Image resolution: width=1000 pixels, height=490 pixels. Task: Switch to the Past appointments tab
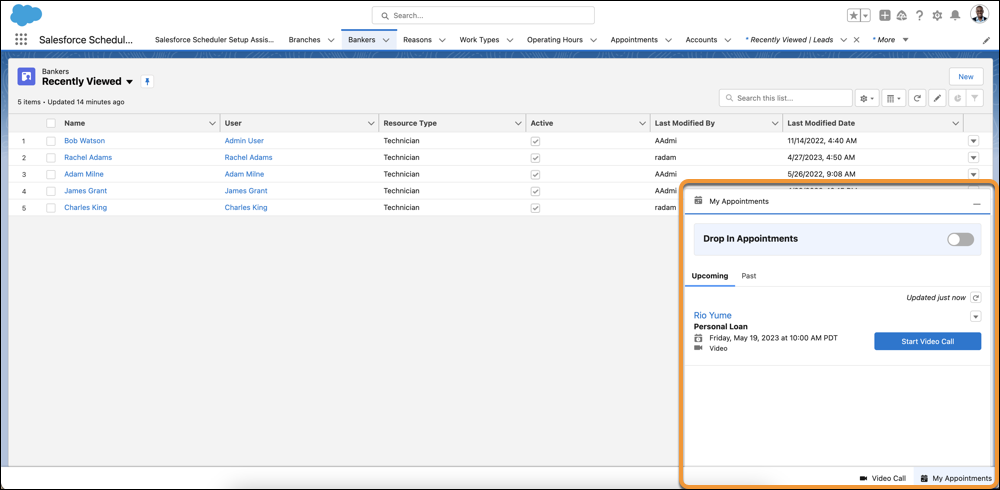(x=749, y=276)
